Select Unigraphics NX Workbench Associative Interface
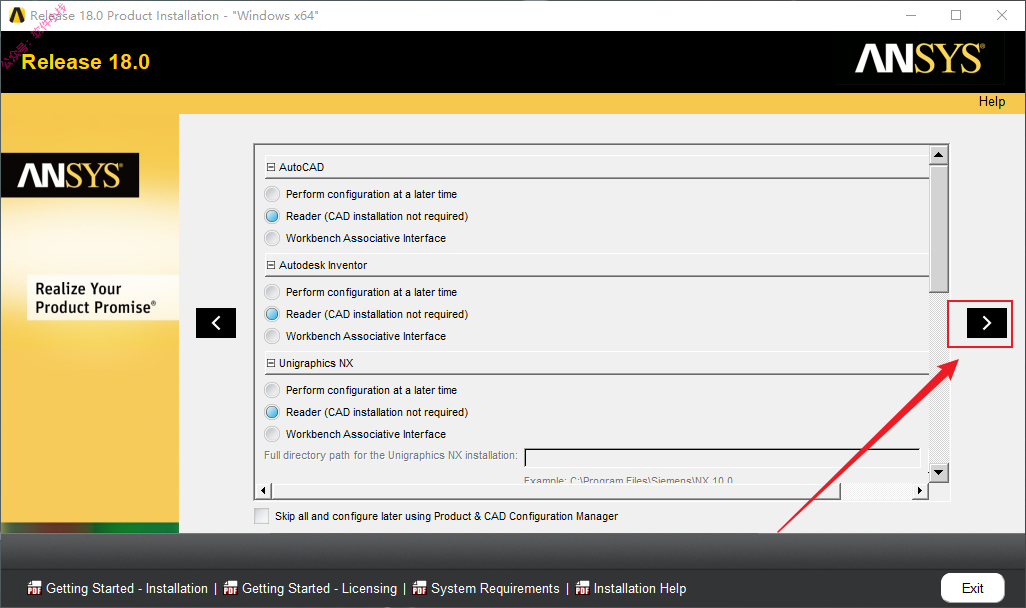Screen dimensions: 1026x608 coord(272,434)
